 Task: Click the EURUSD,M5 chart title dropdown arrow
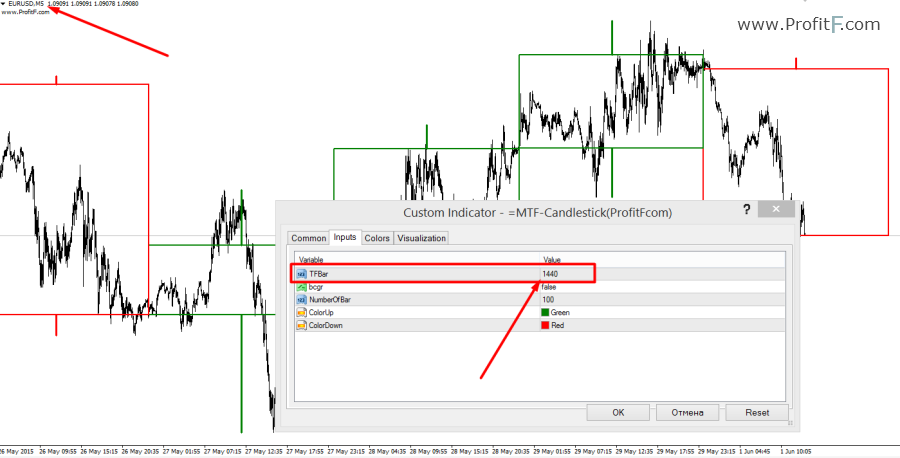(x=3, y=4)
